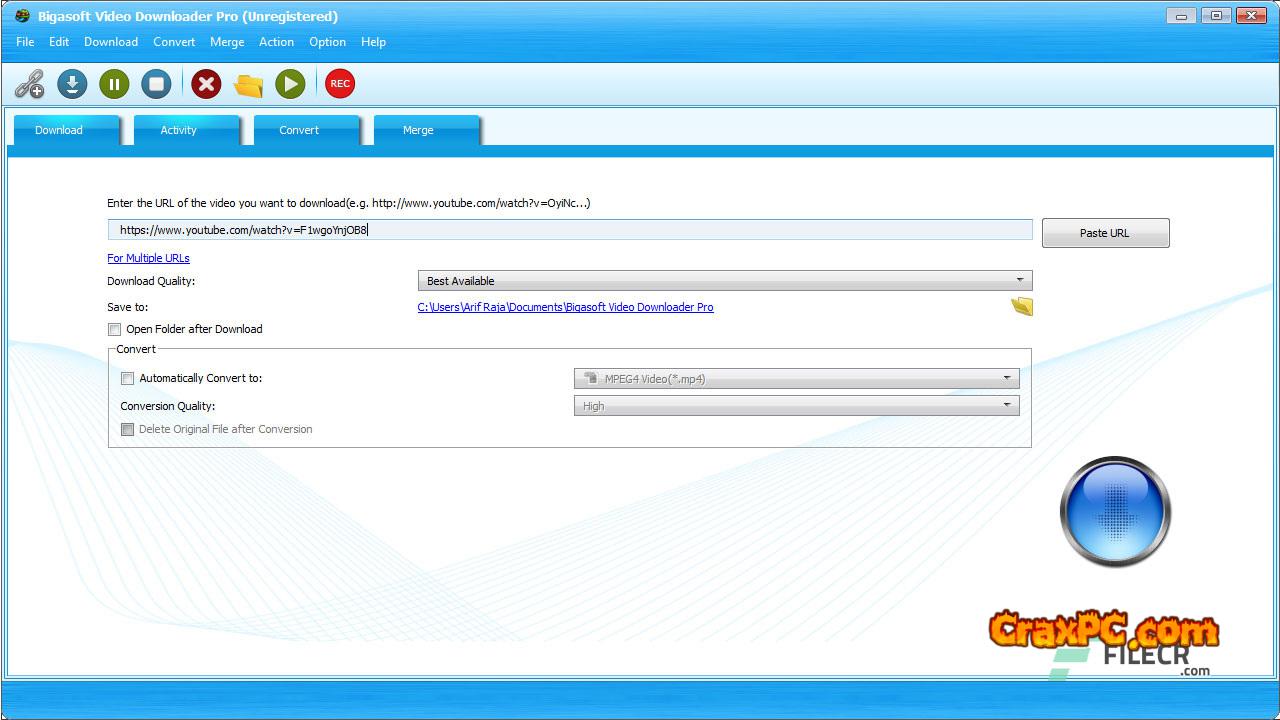Click the For Multiple URLs link

[x=148, y=258]
